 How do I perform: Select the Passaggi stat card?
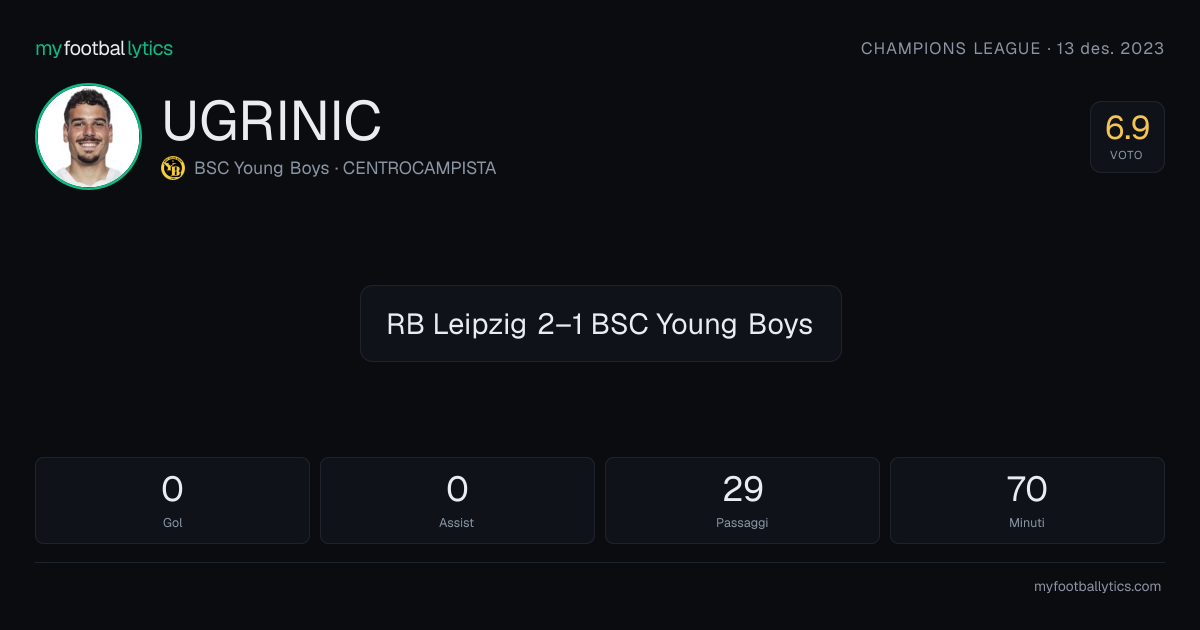click(742, 500)
